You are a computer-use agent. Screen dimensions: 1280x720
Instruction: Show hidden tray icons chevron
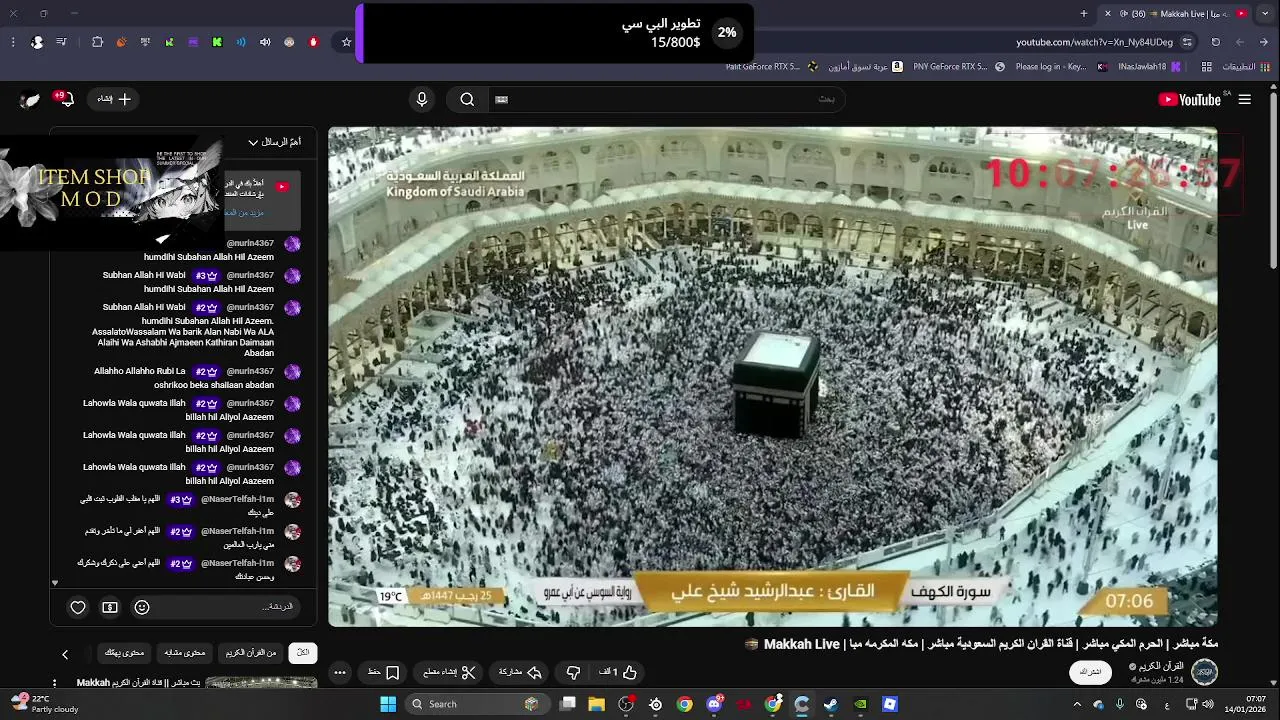click(1077, 704)
